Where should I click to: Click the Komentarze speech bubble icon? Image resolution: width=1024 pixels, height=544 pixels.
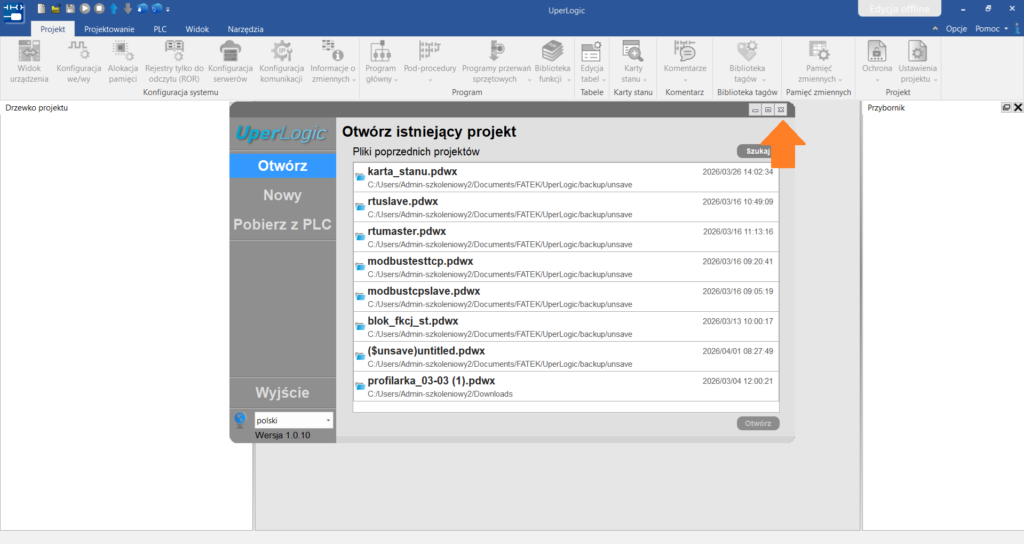pyautogui.click(x=684, y=52)
